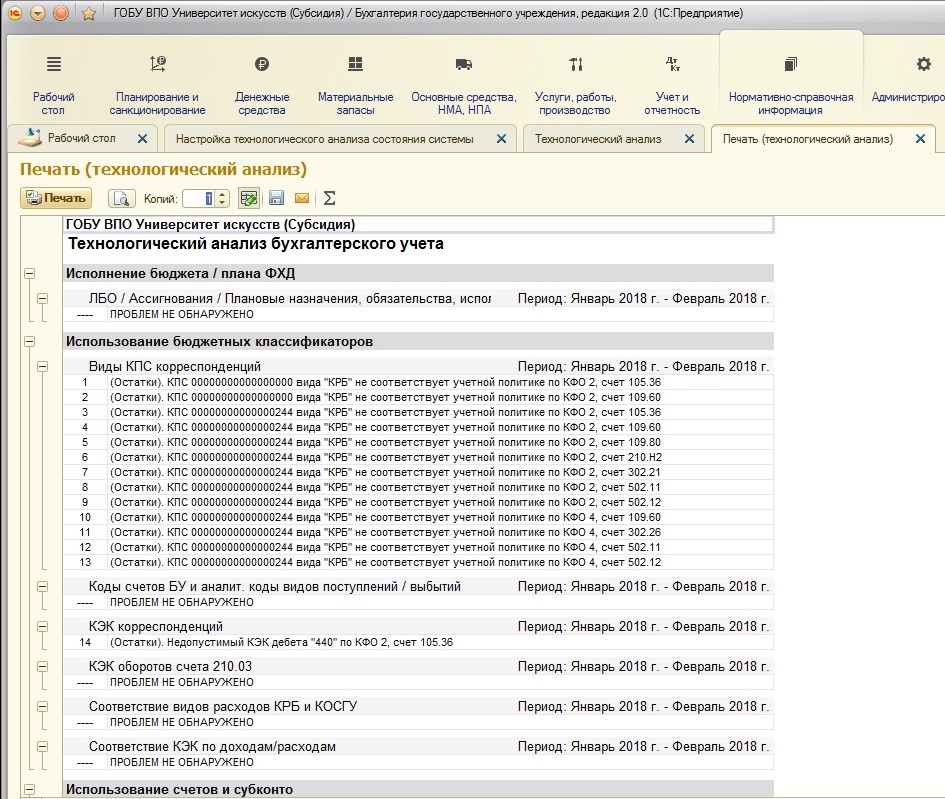
Task: Collapse the КЭК корреспонденций subgroup
Action: [x=42, y=627]
